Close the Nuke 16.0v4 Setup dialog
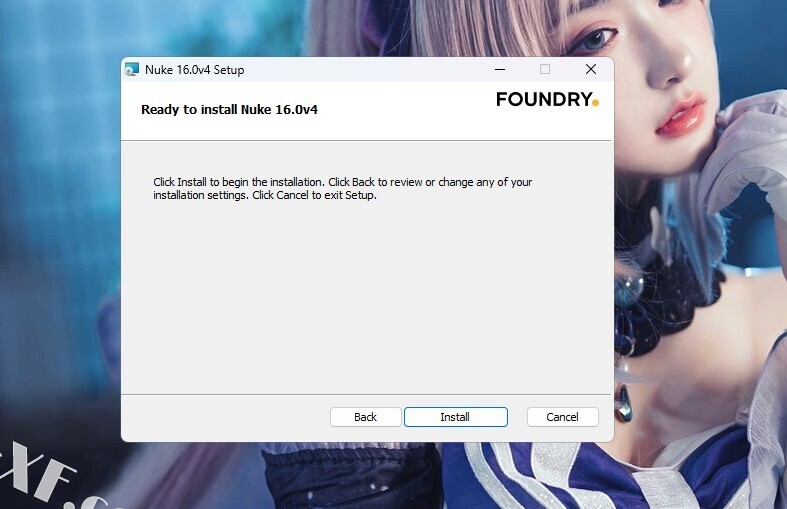 point(591,69)
